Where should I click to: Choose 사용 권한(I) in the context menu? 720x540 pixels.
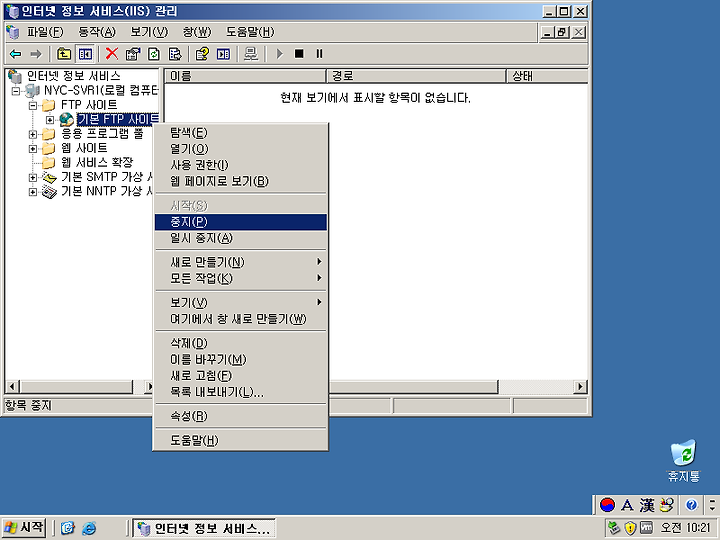click(x=241, y=165)
